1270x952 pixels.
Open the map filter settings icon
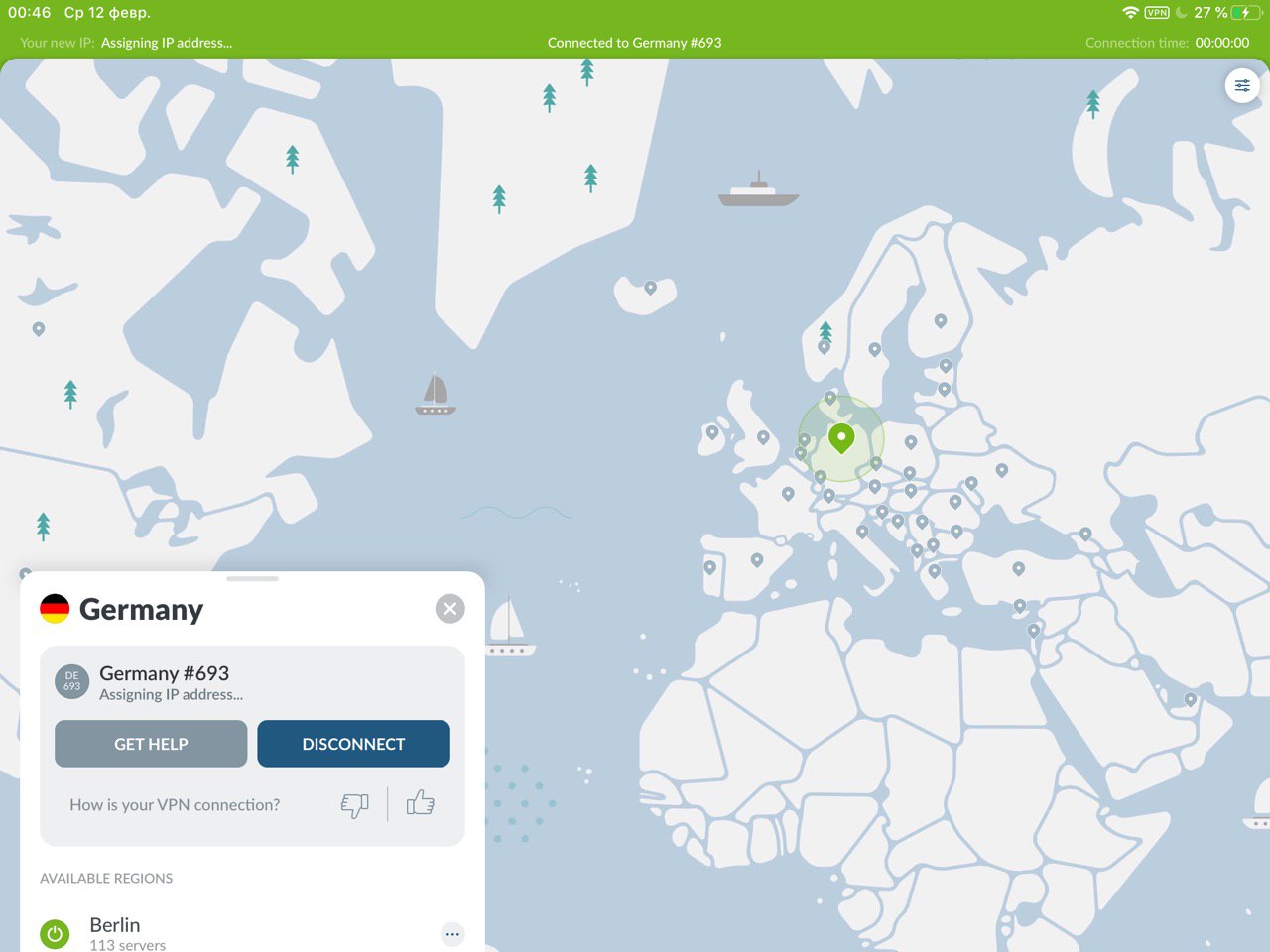(1242, 85)
